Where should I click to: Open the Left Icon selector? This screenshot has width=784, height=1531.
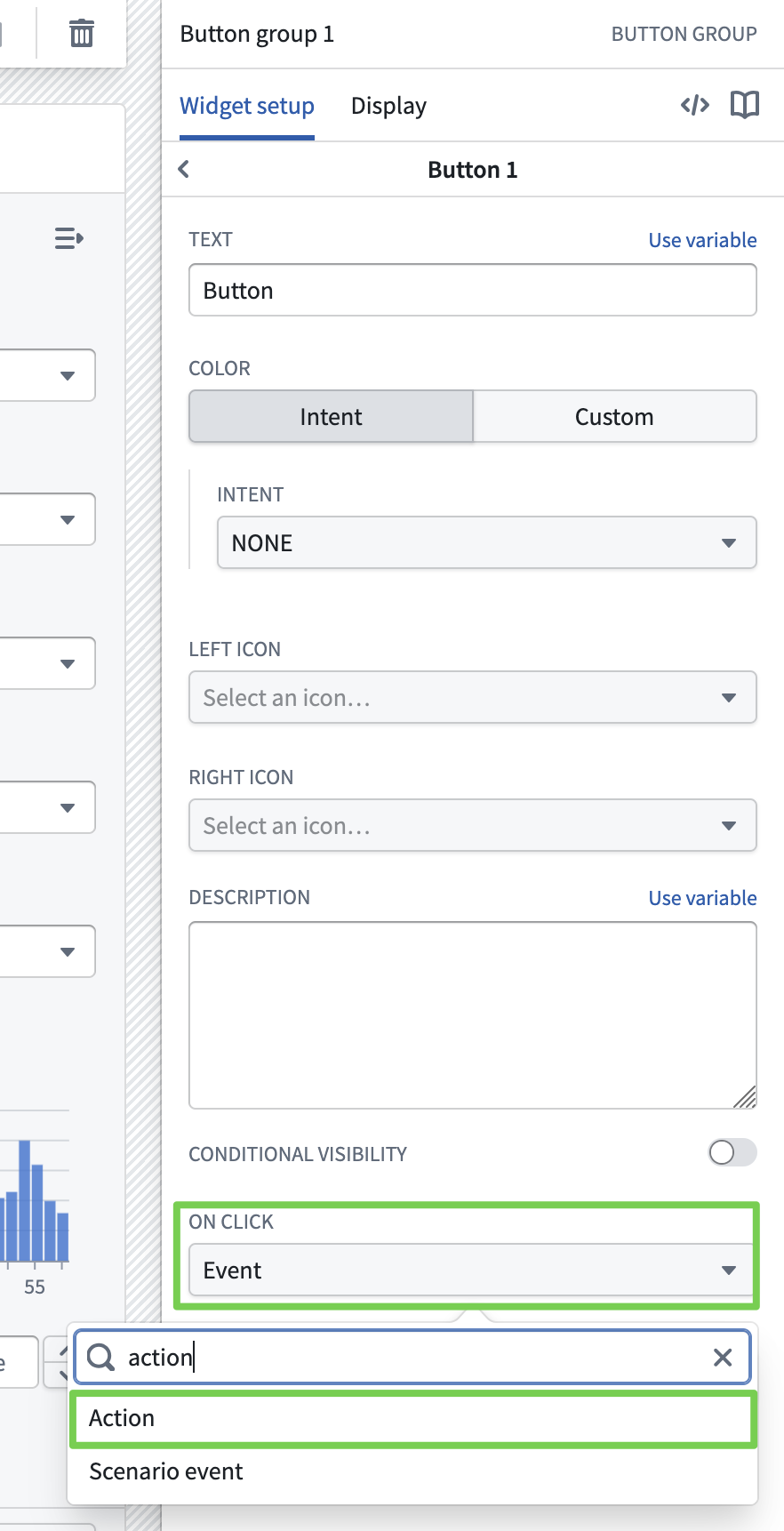click(472, 697)
